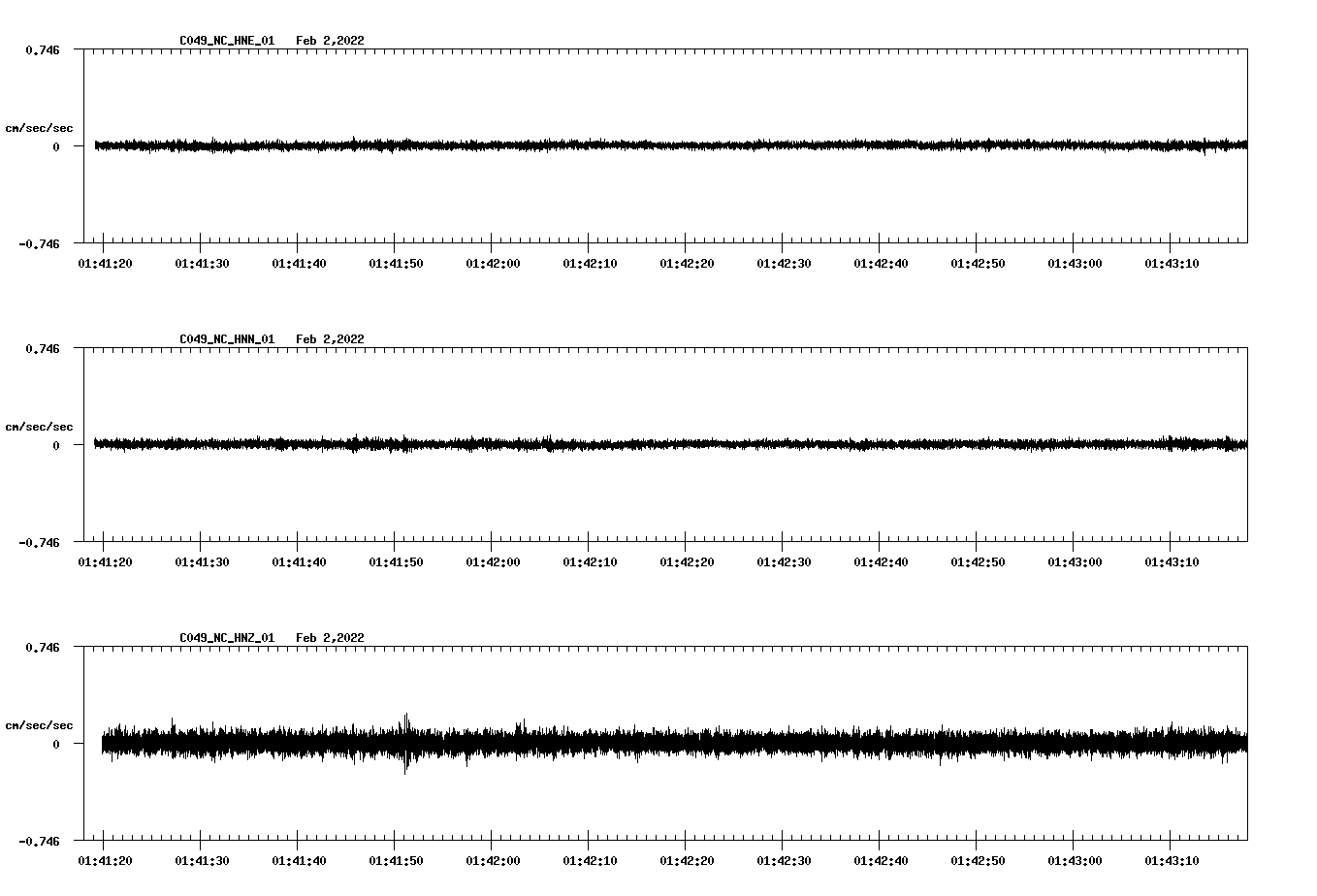Image resolution: width=1317 pixels, height=896 pixels.
Task: Click the 01:41:40 time label under HNN plot
Action: [x=299, y=562]
